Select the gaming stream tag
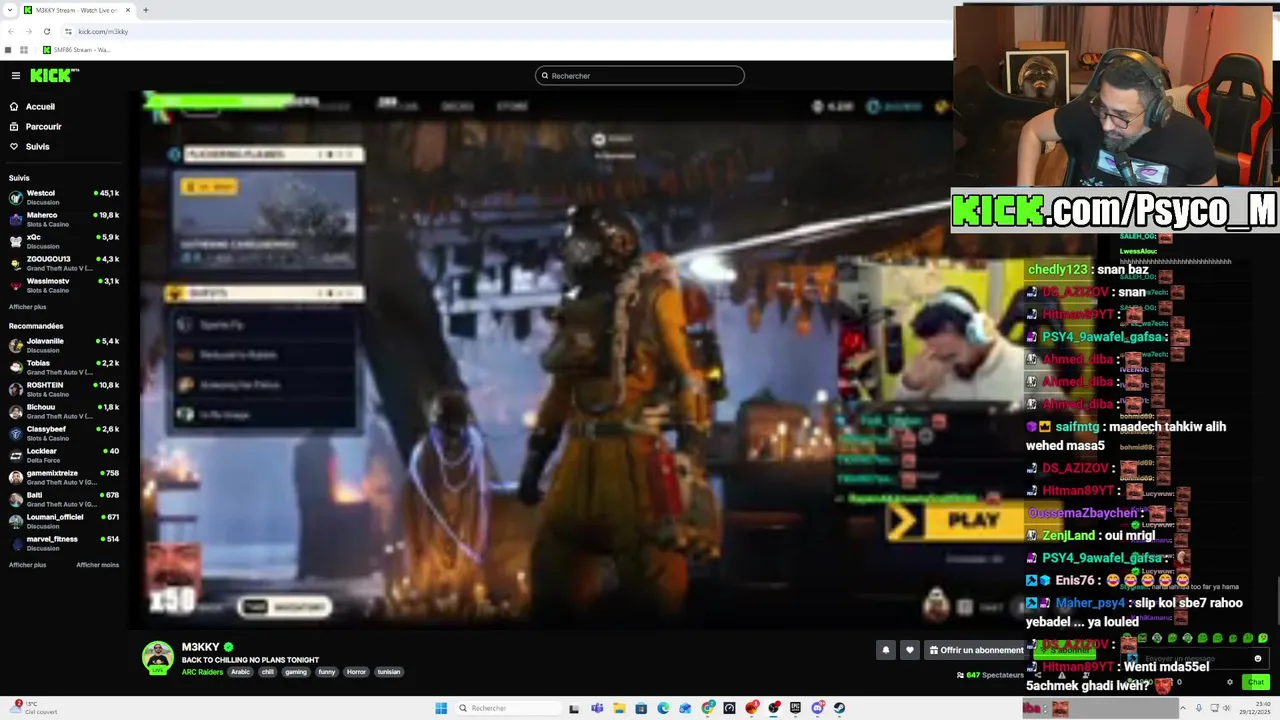1280x720 pixels. tap(296, 672)
